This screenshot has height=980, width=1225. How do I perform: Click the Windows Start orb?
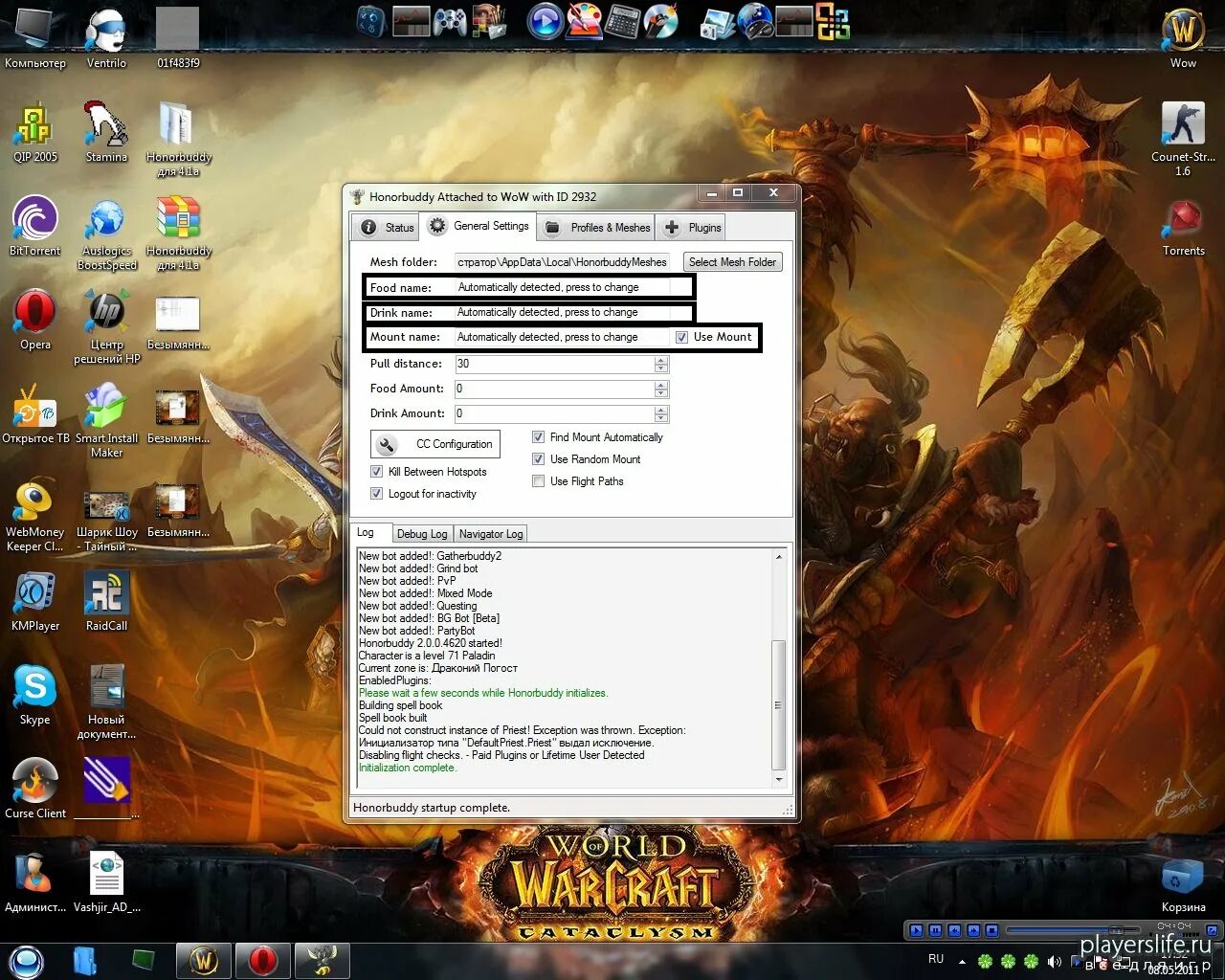[26, 960]
